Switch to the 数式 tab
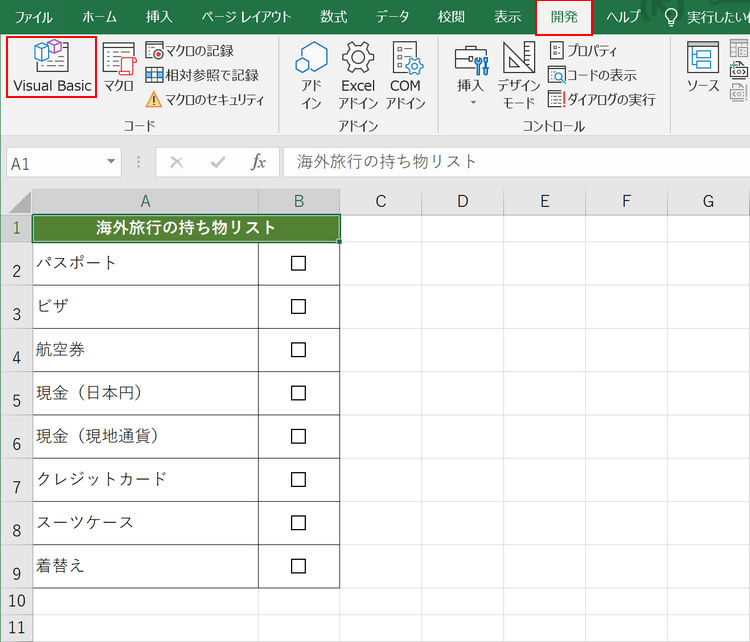750x642 pixels. [333, 17]
